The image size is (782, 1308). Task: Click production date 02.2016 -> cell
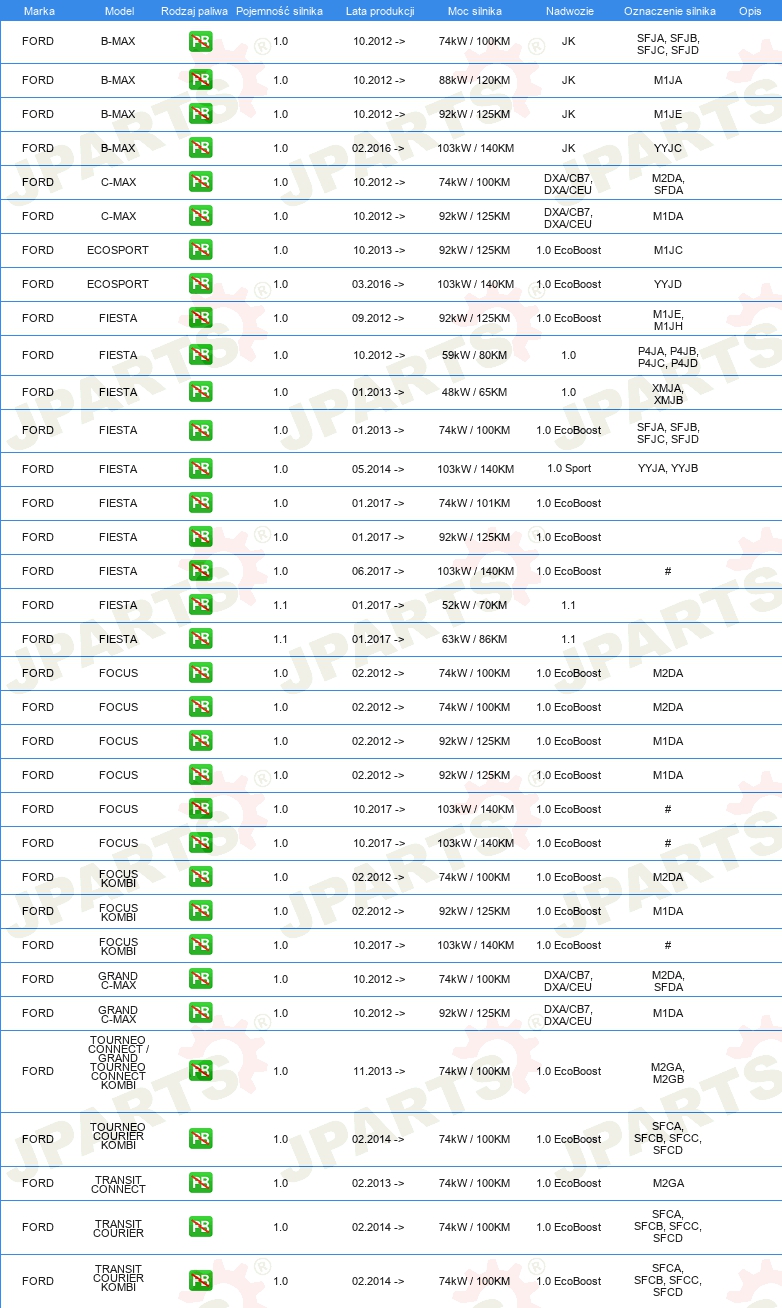coord(379,148)
